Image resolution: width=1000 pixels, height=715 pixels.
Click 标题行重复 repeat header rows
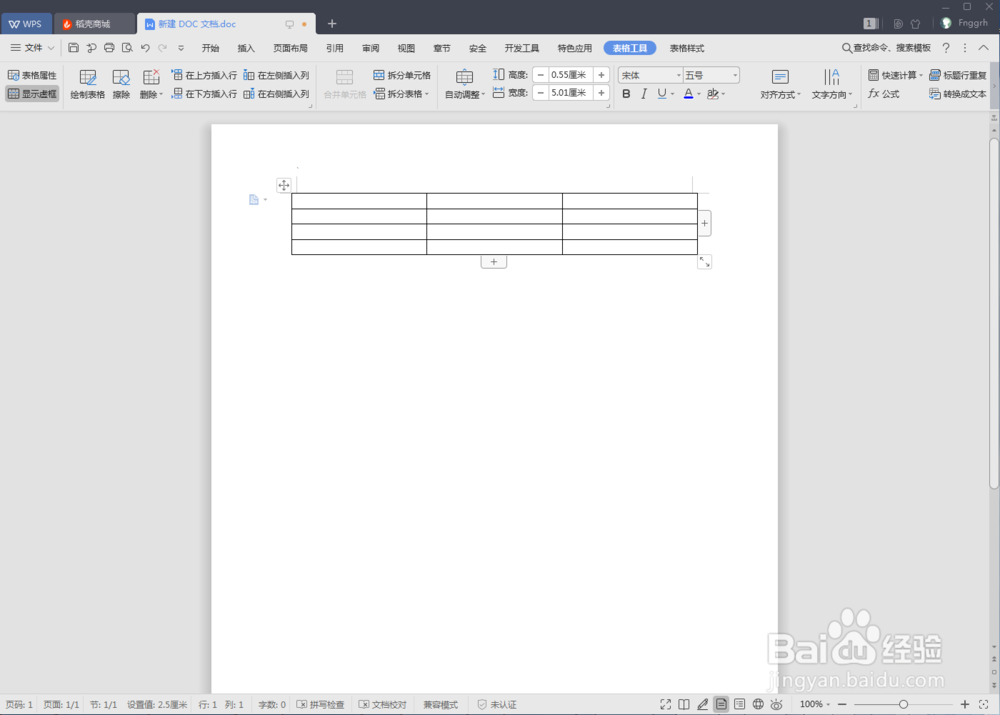point(958,75)
